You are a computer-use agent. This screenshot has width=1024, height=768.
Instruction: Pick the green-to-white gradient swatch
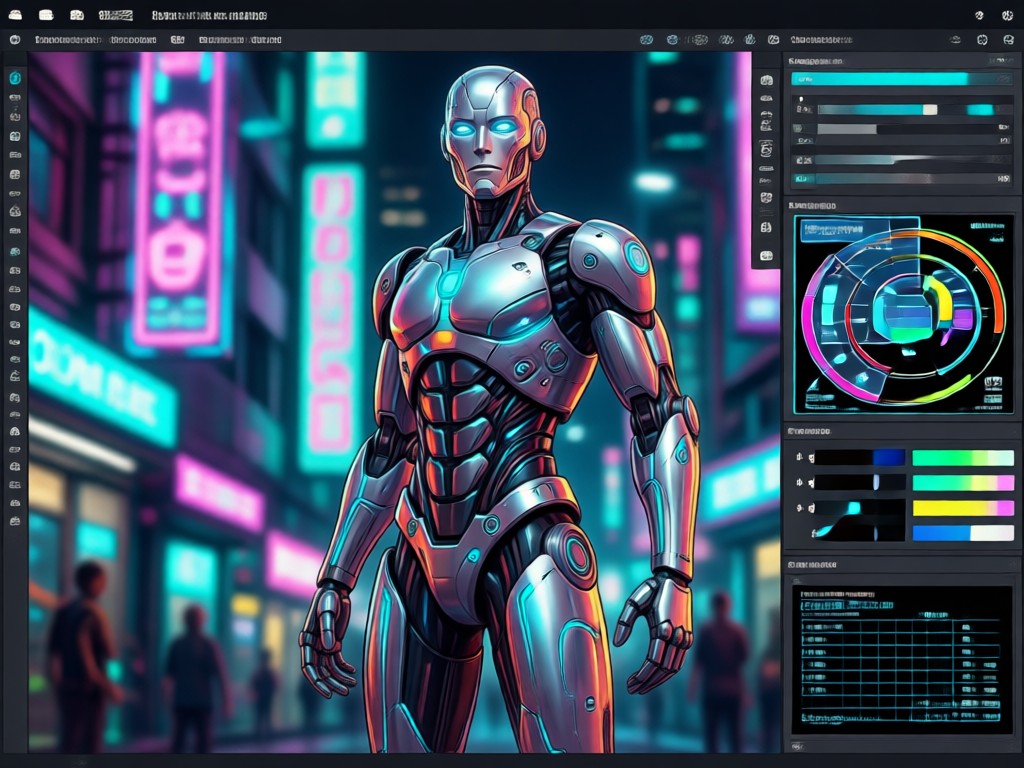point(963,458)
